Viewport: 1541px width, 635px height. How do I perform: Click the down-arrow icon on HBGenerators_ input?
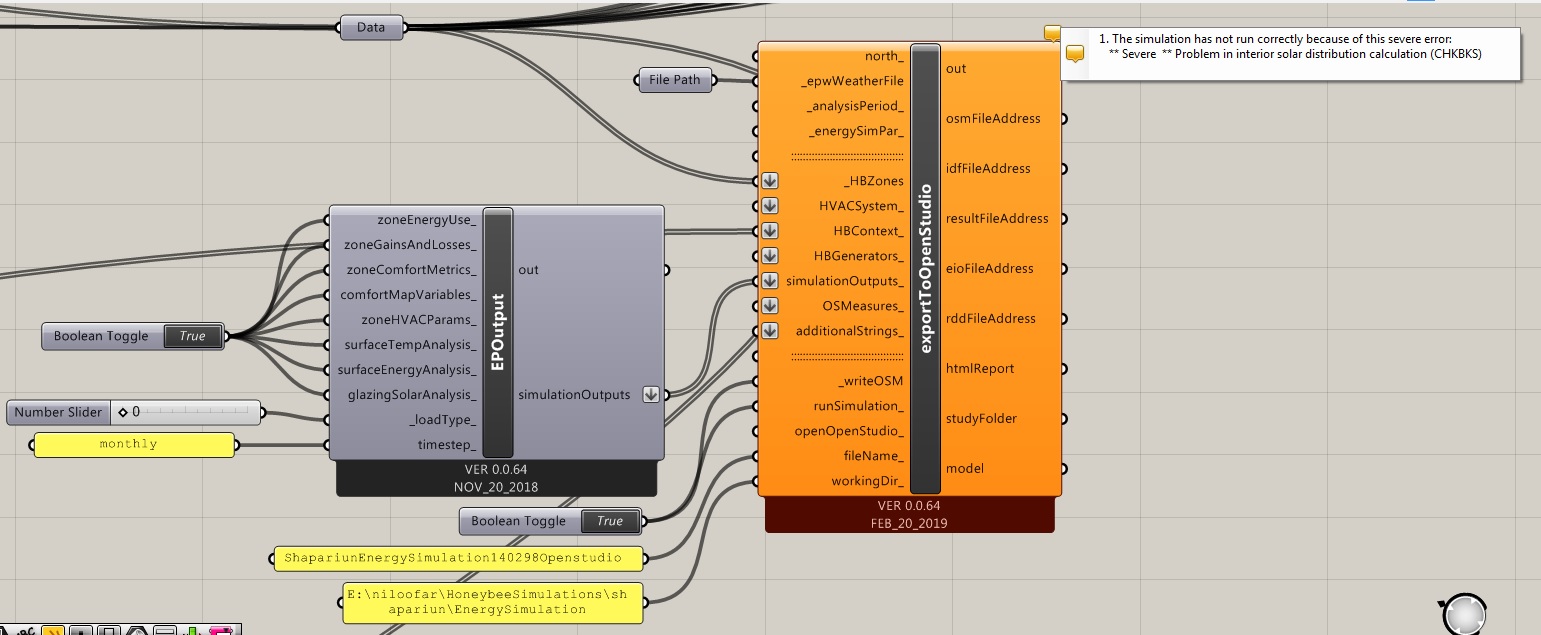(769, 256)
